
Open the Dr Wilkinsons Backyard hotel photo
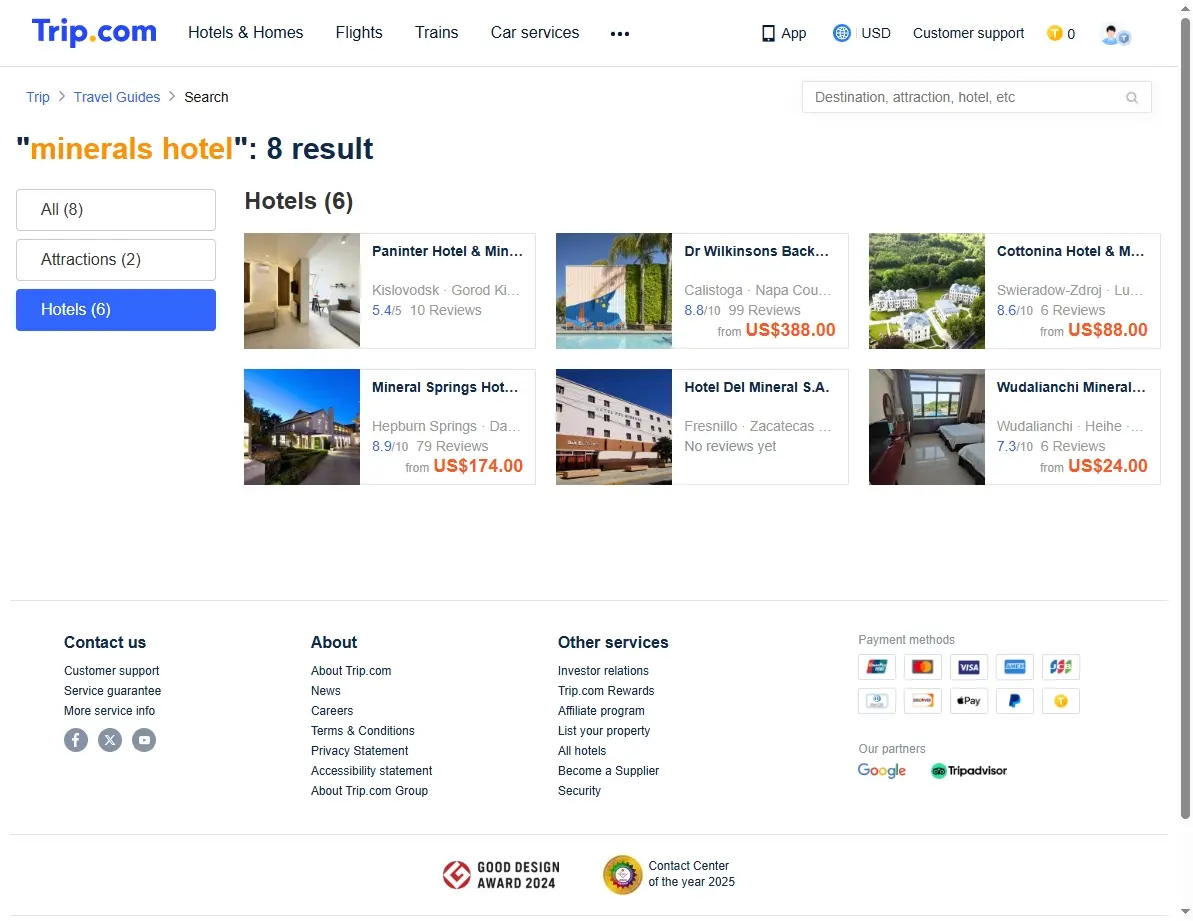pos(614,291)
